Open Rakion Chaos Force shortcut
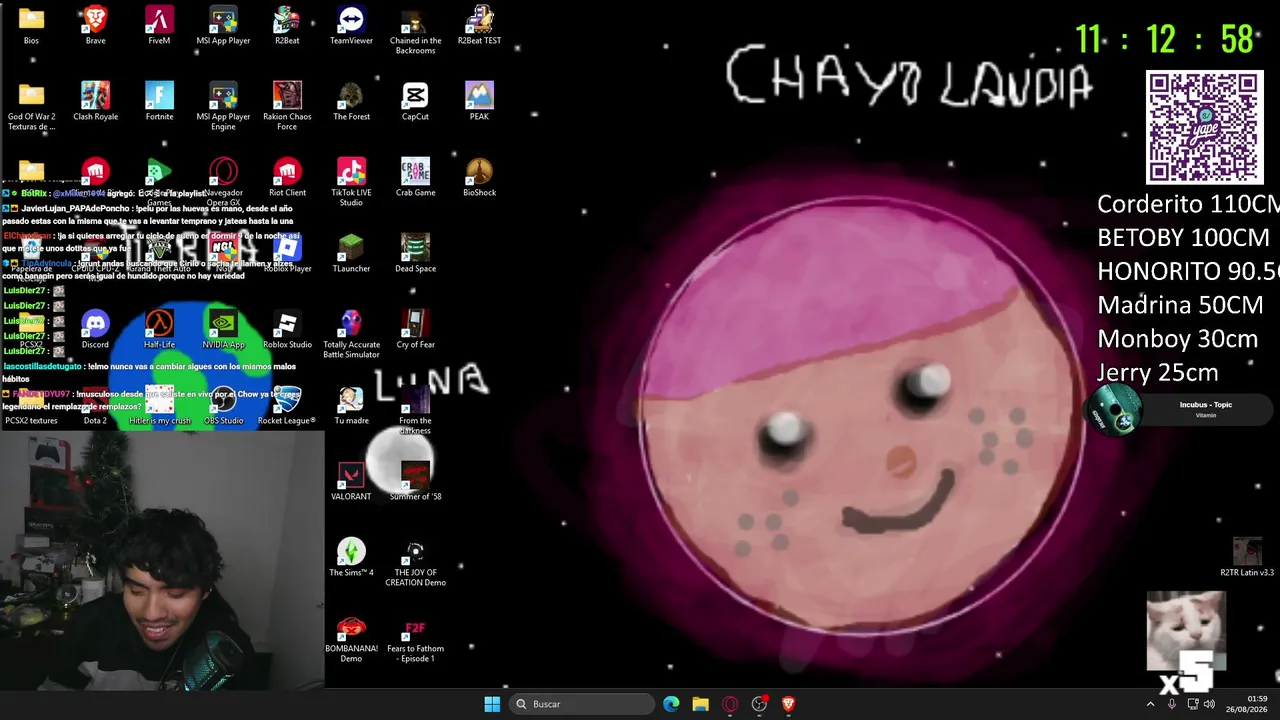Image resolution: width=1280 pixels, height=720 pixels. click(x=287, y=106)
